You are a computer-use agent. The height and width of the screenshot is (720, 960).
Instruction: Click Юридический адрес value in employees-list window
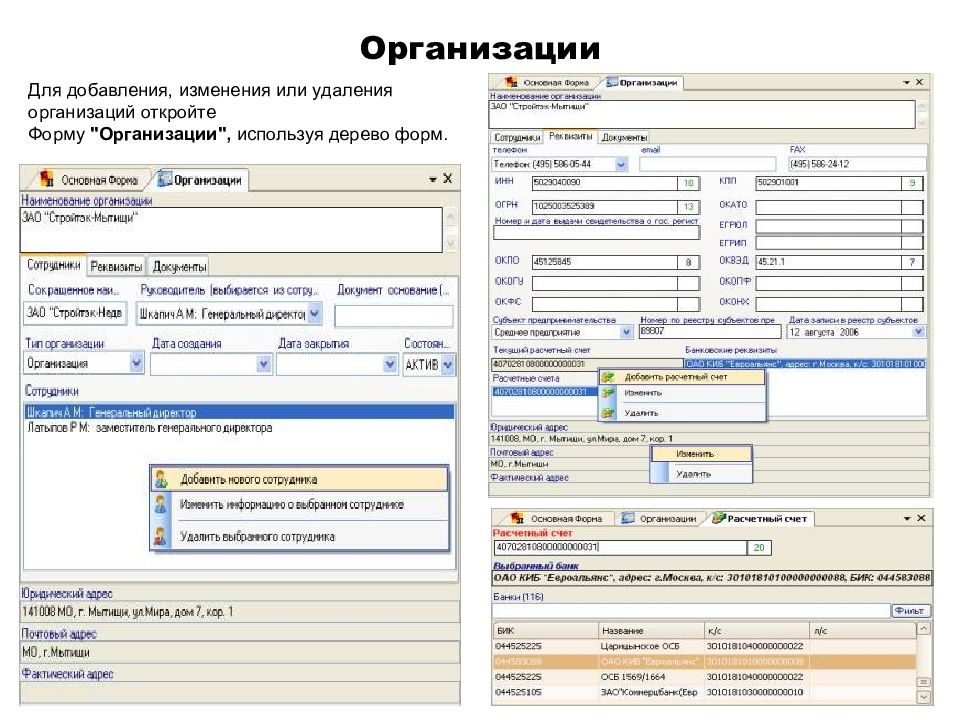coord(239,612)
